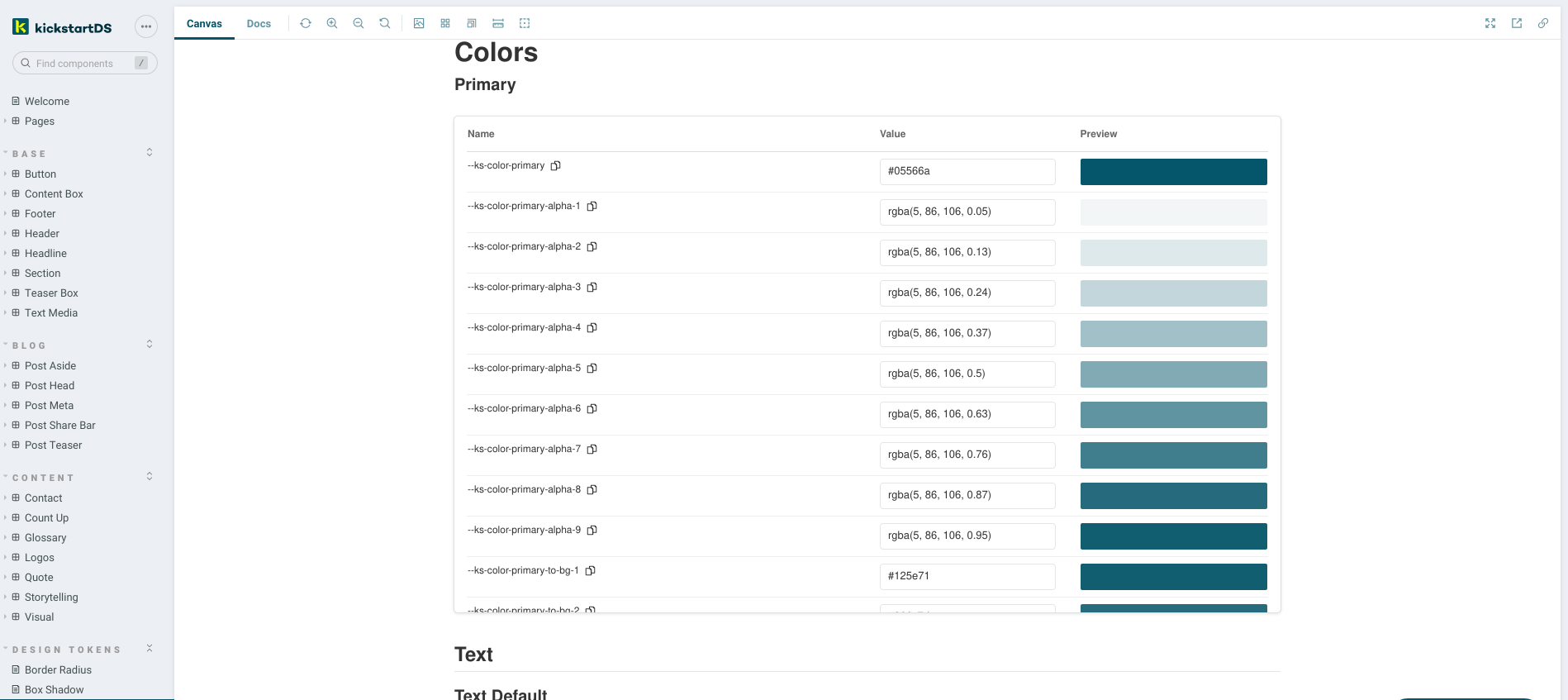This screenshot has width=1568, height=700.
Task: Click the zoom out toolbar icon
Action: pos(359,23)
